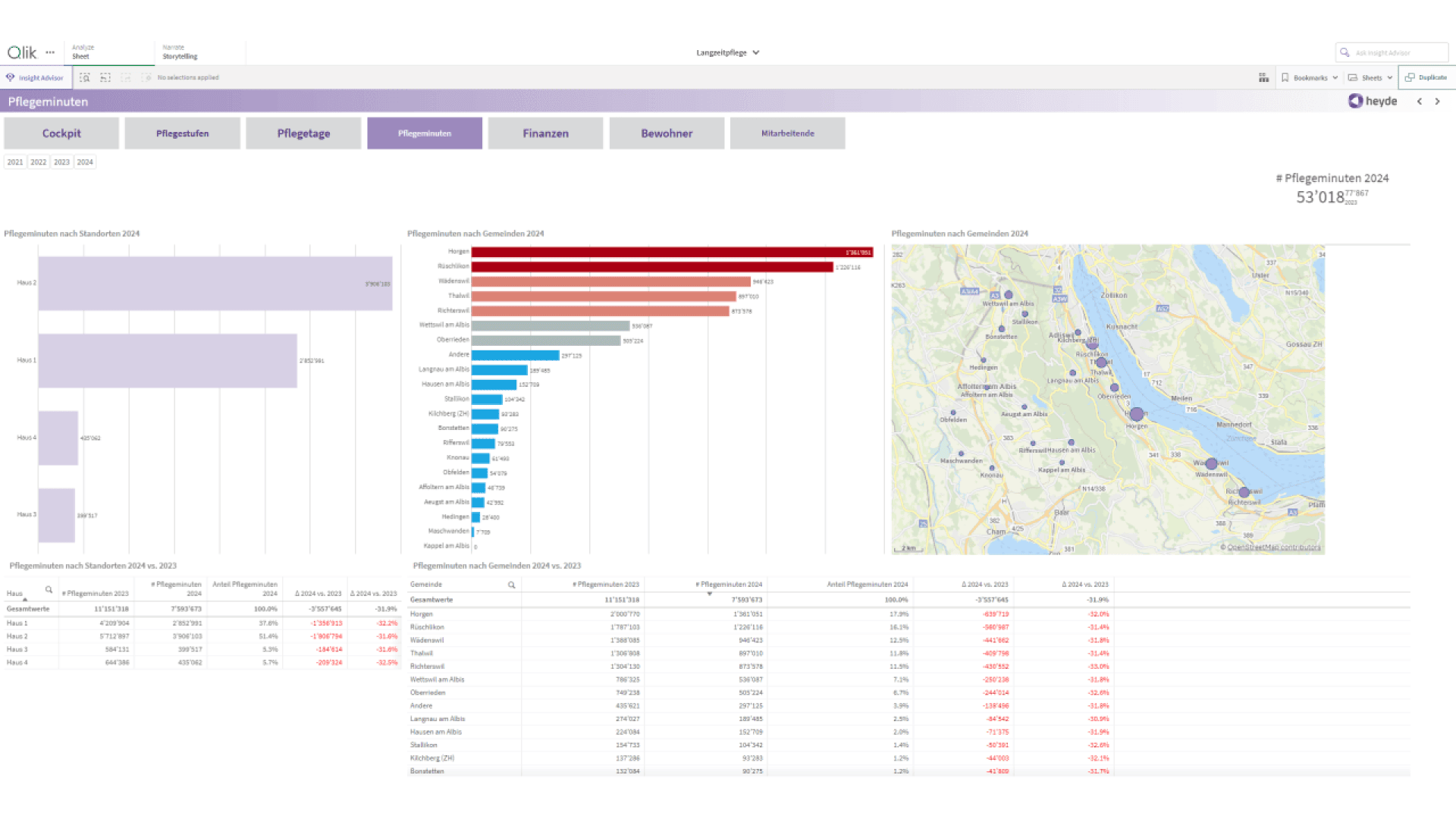Open the Bookmarks dropdown
This screenshot has width=1456, height=819.
pos(1310,77)
